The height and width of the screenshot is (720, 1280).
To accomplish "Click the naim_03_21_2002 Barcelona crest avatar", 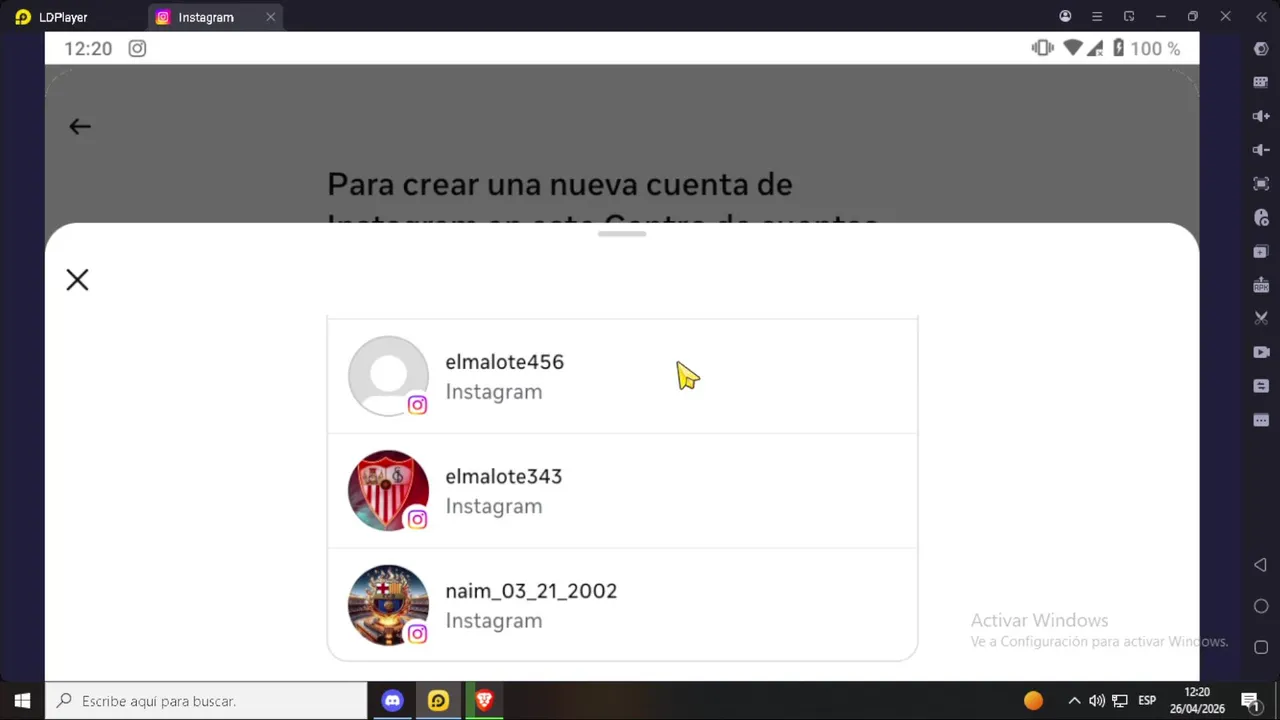I will pos(388,605).
